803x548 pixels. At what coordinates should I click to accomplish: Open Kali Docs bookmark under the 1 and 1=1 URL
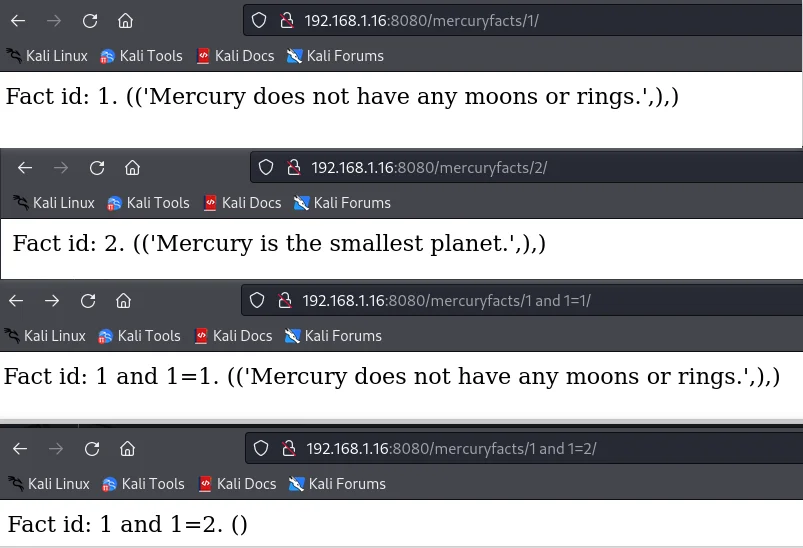coord(237,336)
